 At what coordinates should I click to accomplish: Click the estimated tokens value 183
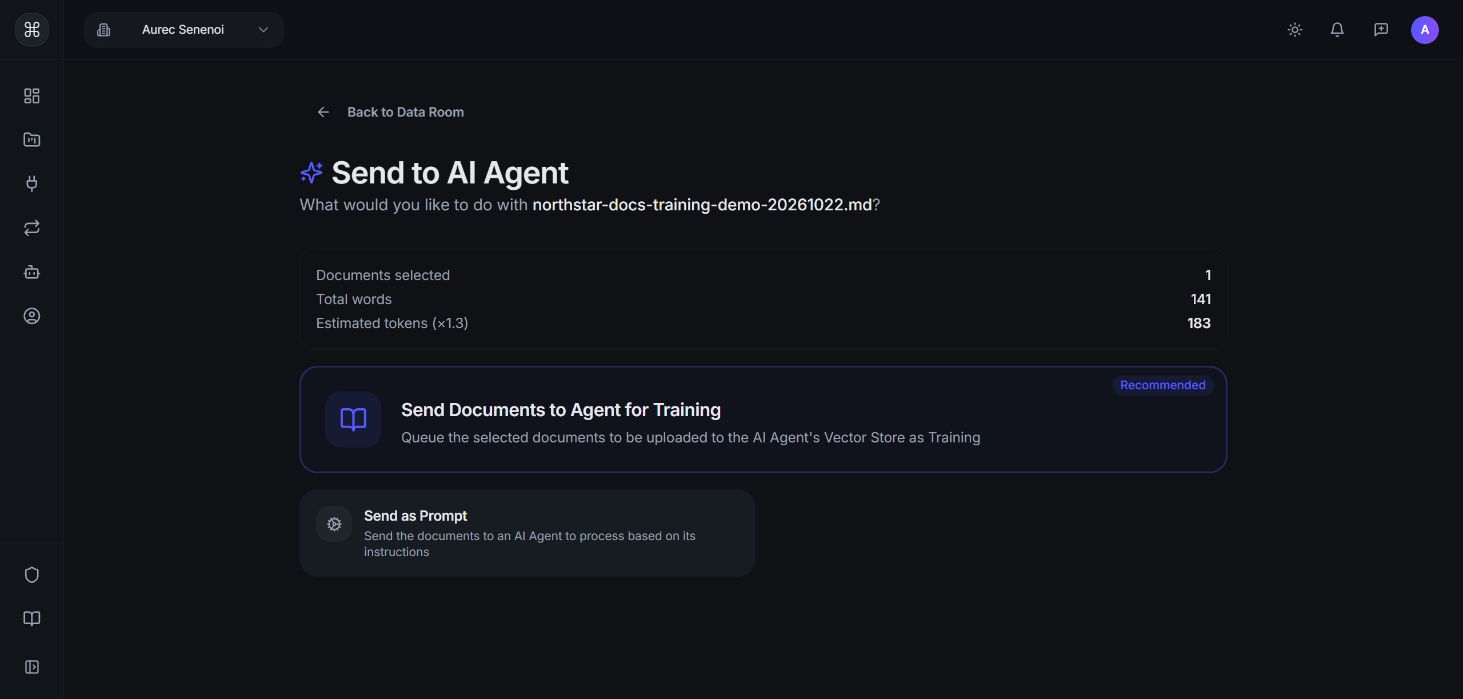point(1199,323)
